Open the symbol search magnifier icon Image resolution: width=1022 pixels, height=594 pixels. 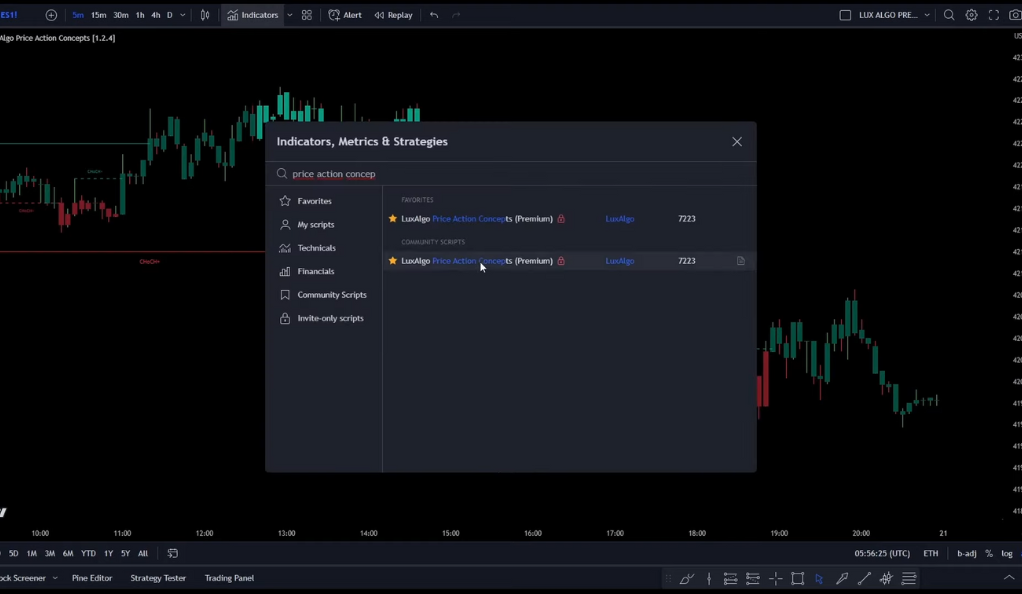click(x=949, y=15)
